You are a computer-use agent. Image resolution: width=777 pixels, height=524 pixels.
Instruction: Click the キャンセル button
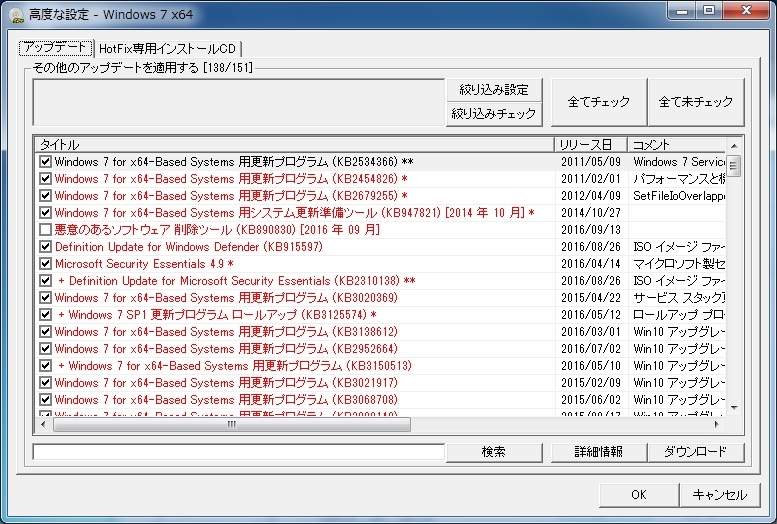[x=720, y=495]
